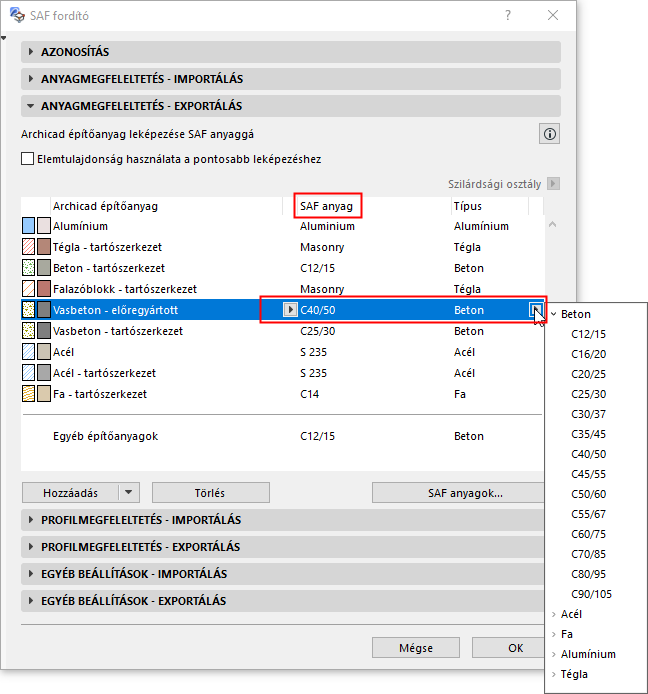Click Alumínium surface color swatch

[44, 226]
